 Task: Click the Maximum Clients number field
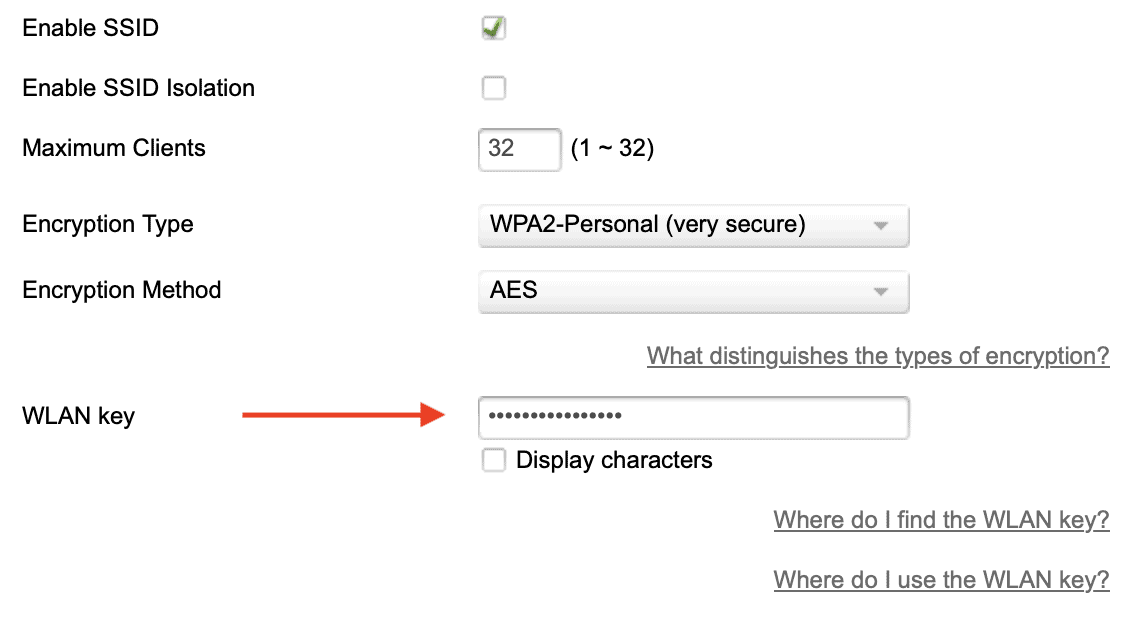(x=519, y=149)
